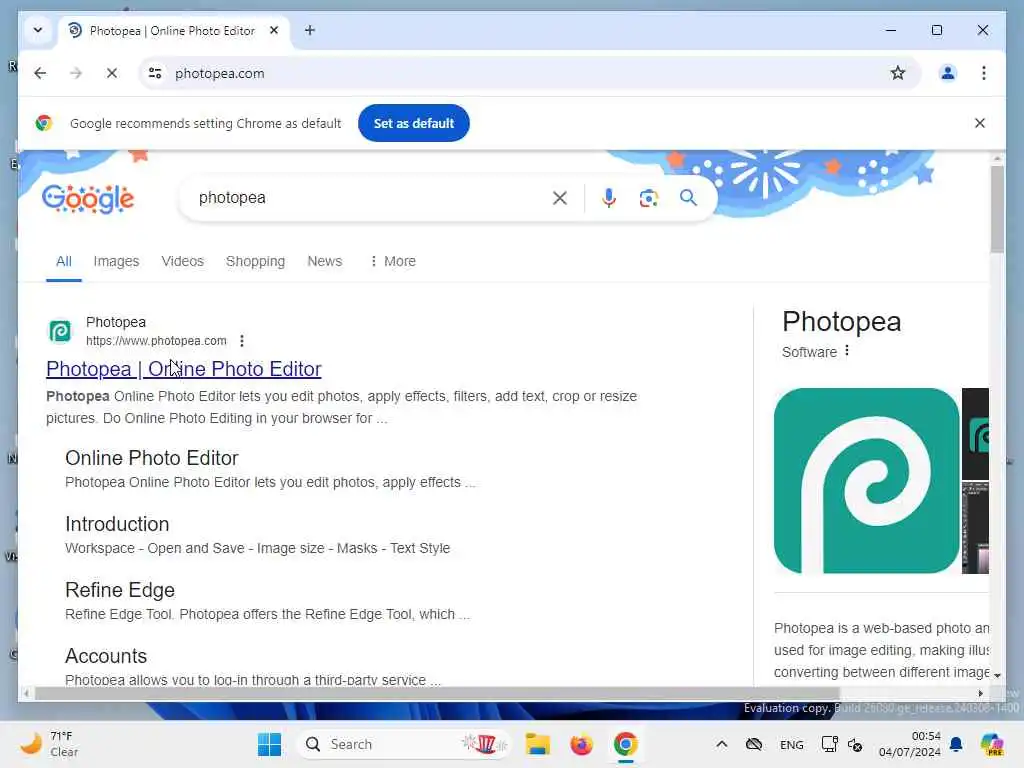
Task: Open a new tab with plus button
Action: click(310, 30)
